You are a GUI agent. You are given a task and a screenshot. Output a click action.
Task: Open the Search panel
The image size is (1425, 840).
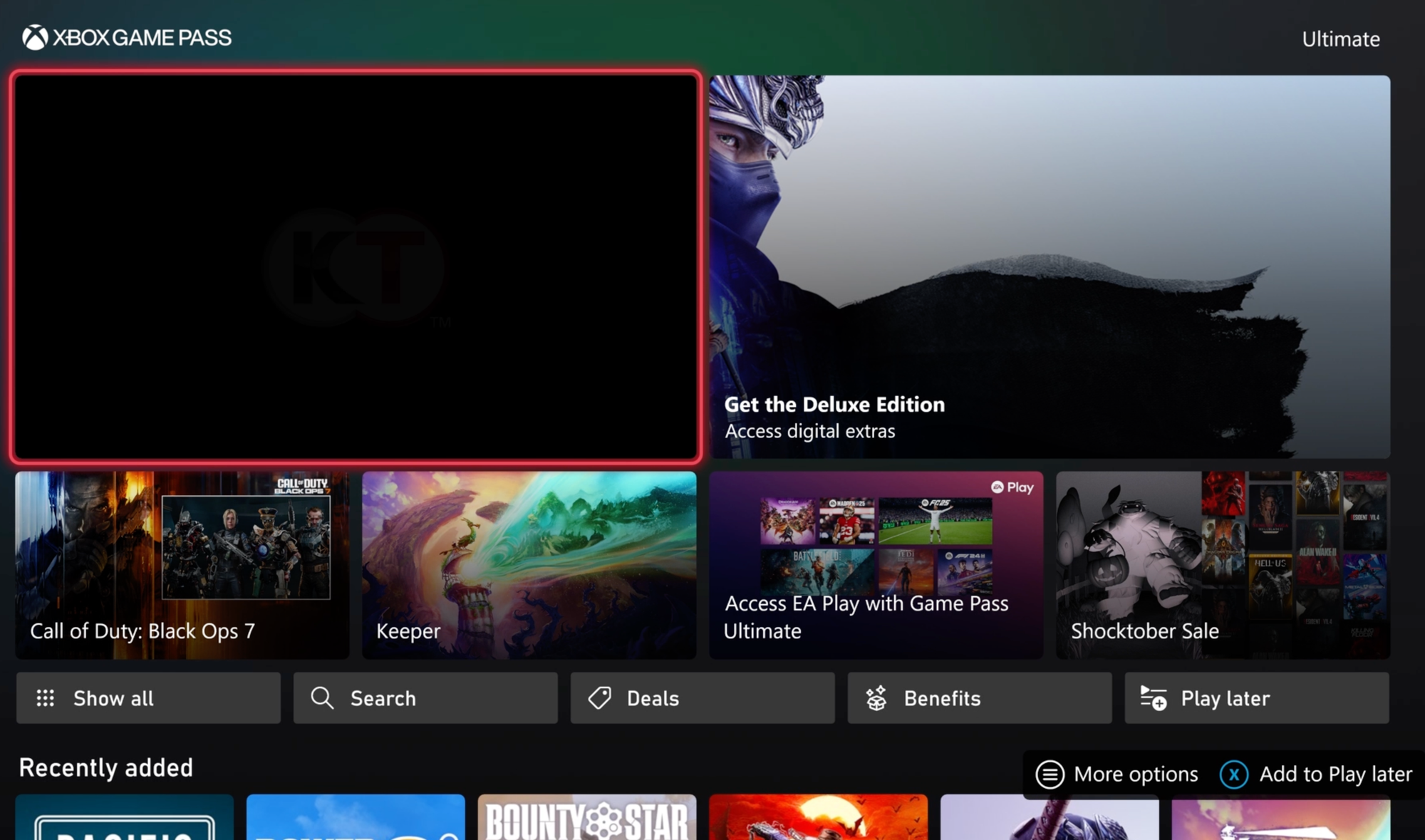coord(425,698)
